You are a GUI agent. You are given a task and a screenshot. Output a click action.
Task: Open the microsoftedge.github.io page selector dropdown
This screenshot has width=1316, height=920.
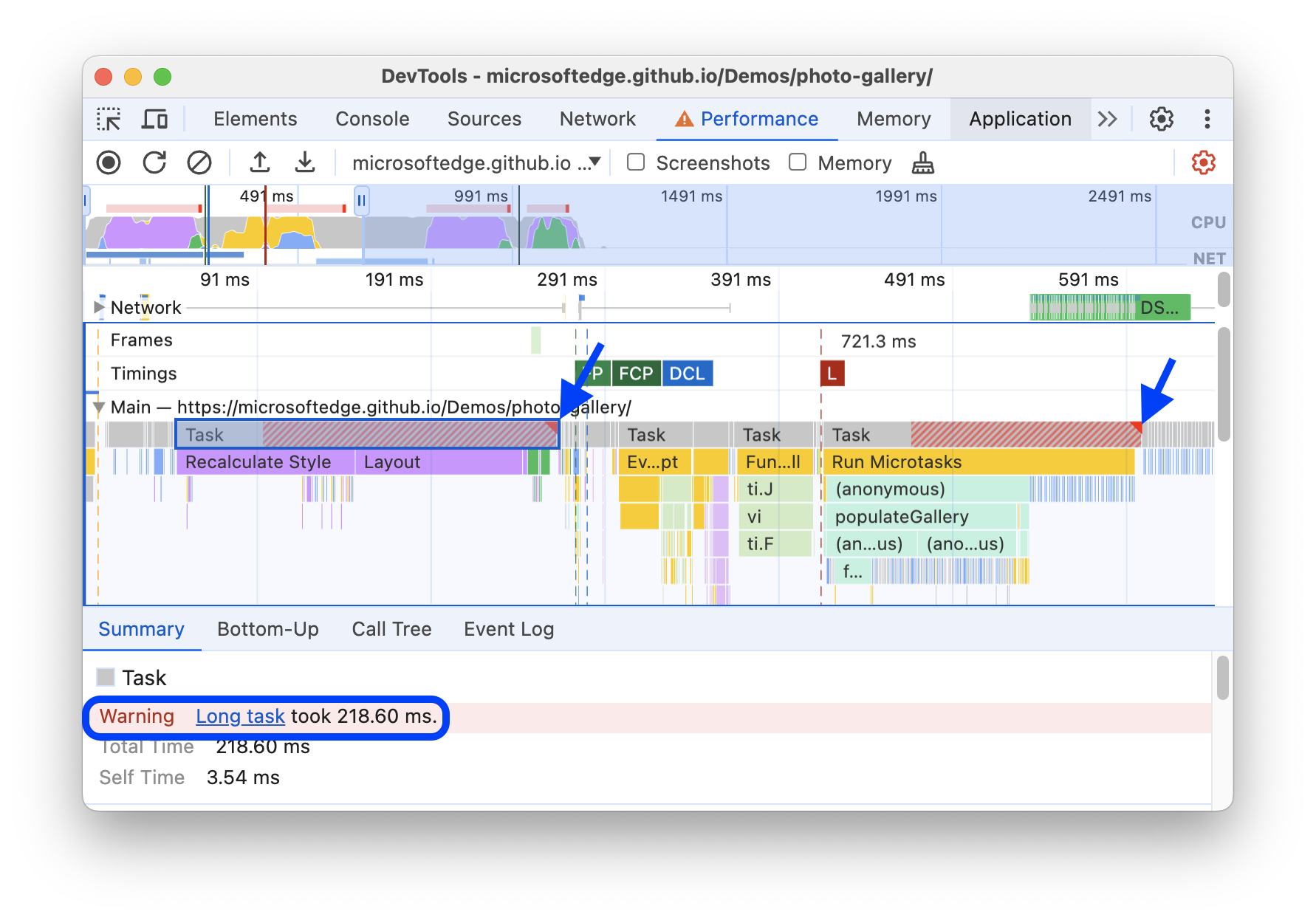[476, 162]
